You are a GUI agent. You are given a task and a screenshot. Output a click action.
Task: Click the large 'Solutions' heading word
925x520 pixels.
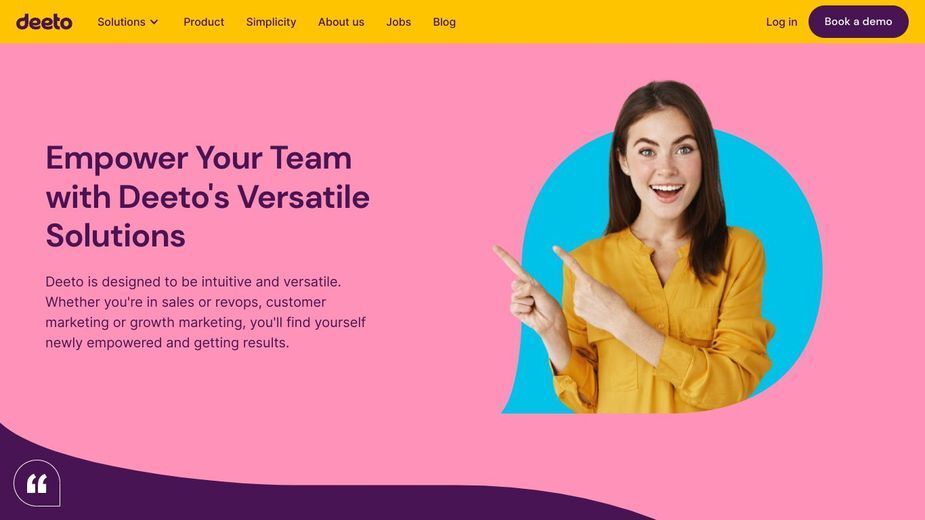pyautogui.click(x=116, y=236)
